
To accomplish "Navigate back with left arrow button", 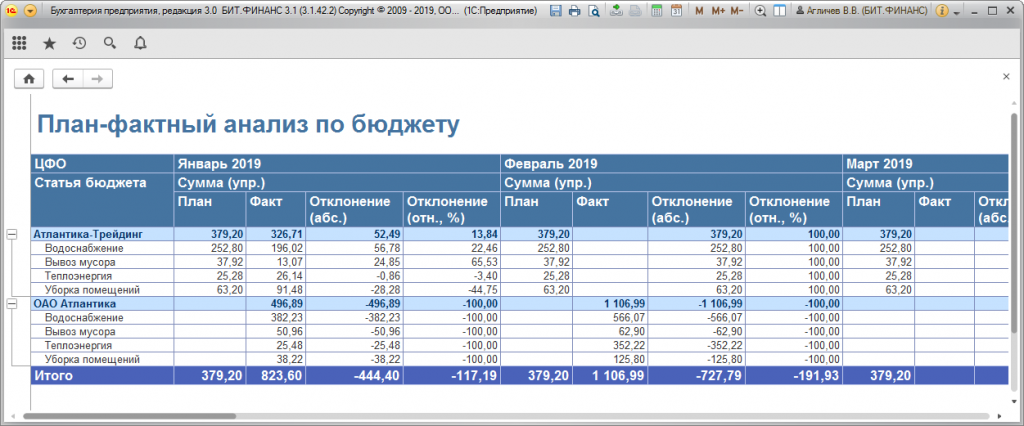I will (68, 78).
